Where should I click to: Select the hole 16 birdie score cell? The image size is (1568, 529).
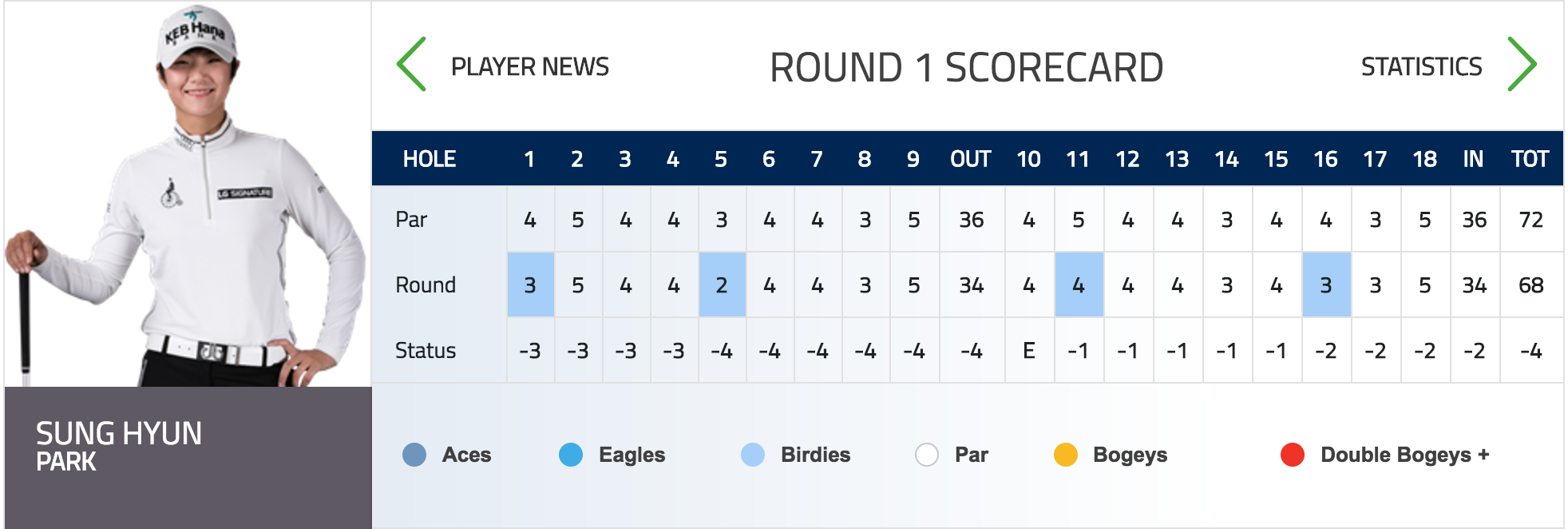1326,285
